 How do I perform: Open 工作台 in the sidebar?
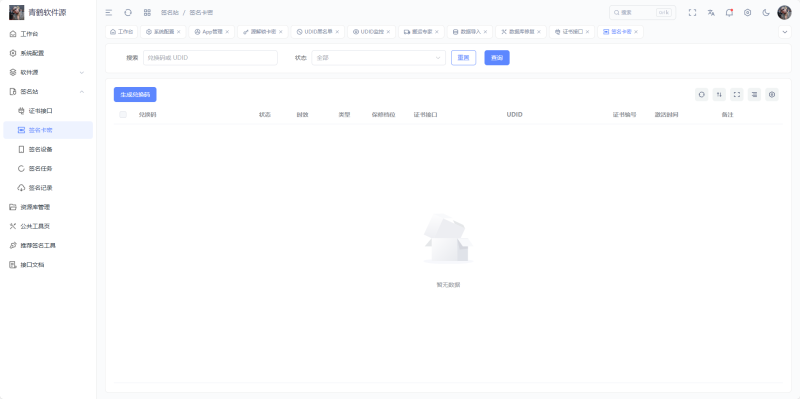point(48,34)
